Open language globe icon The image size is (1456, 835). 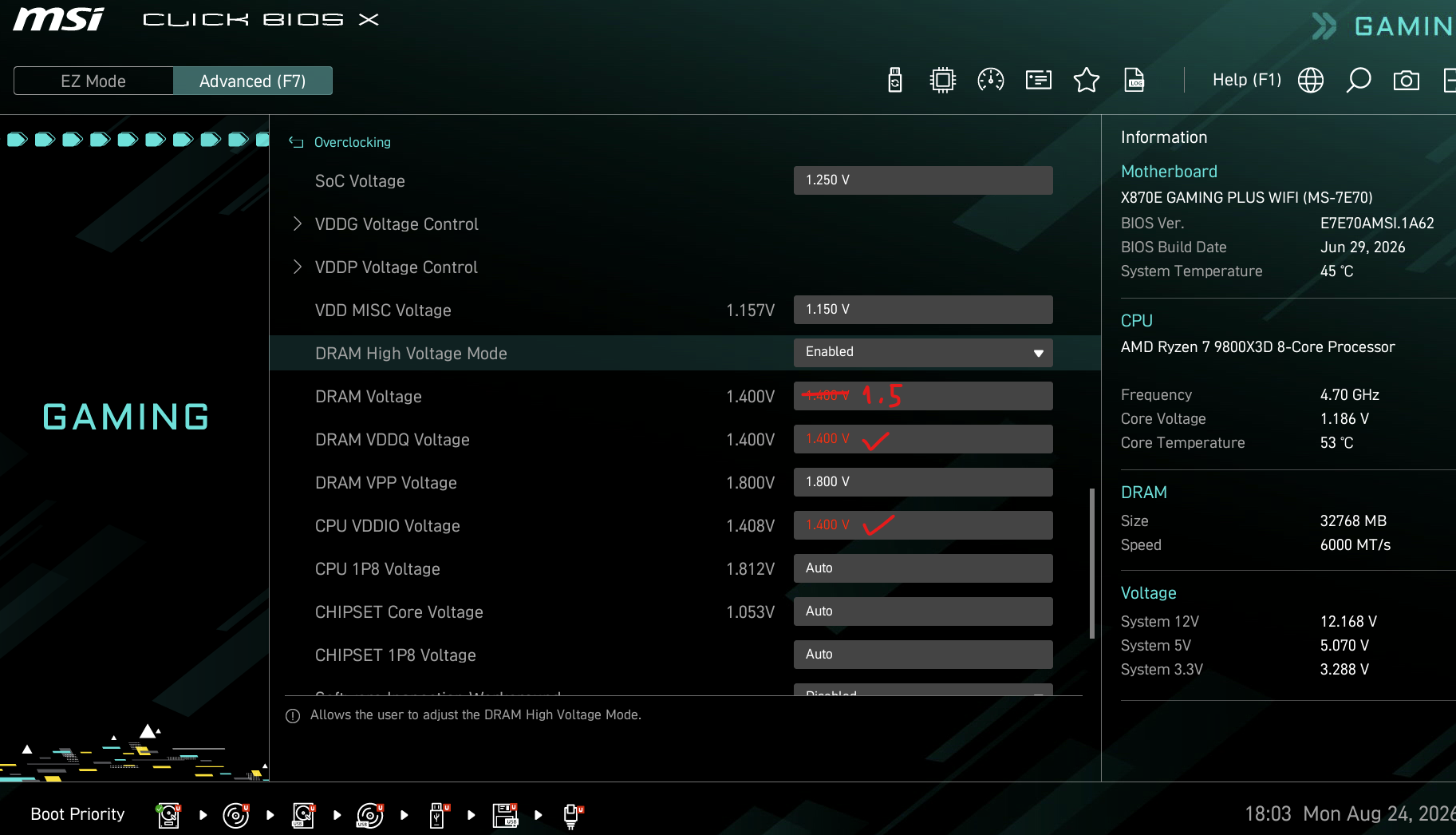(x=1311, y=80)
